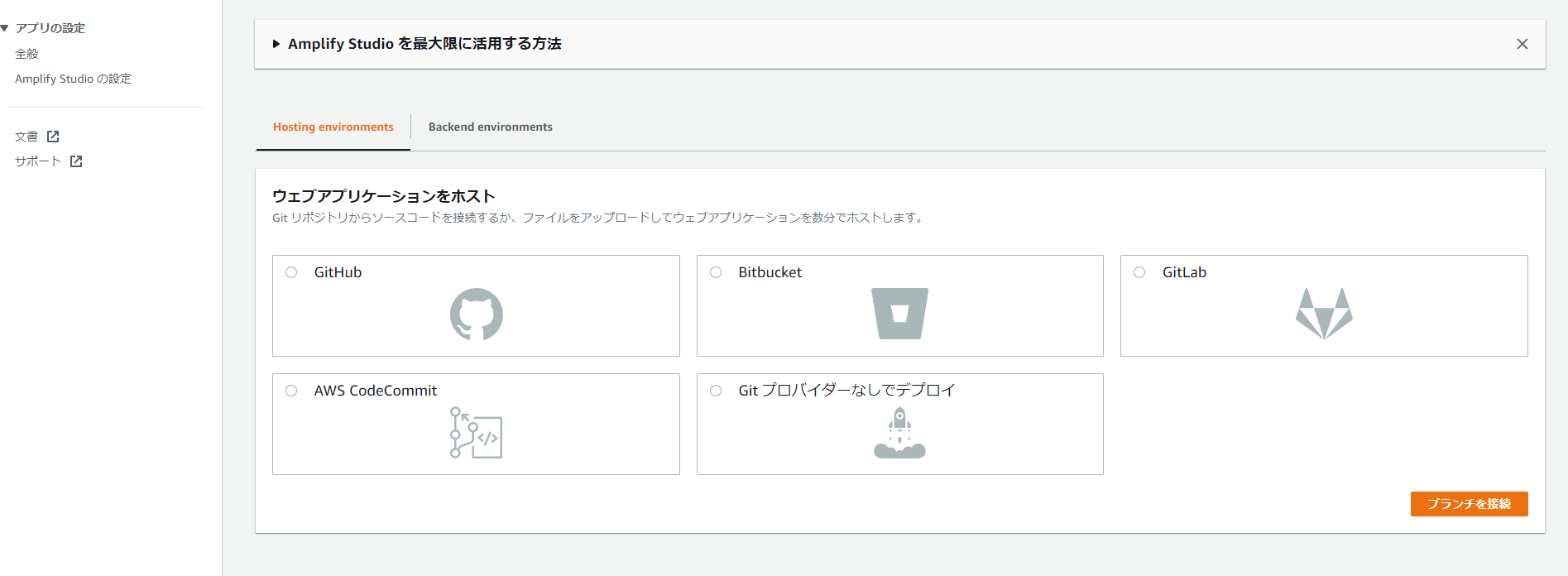Click the Git プロバイダーなしでデプロイ label
The width and height of the screenshot is (1568, 576).
point(846,391)
